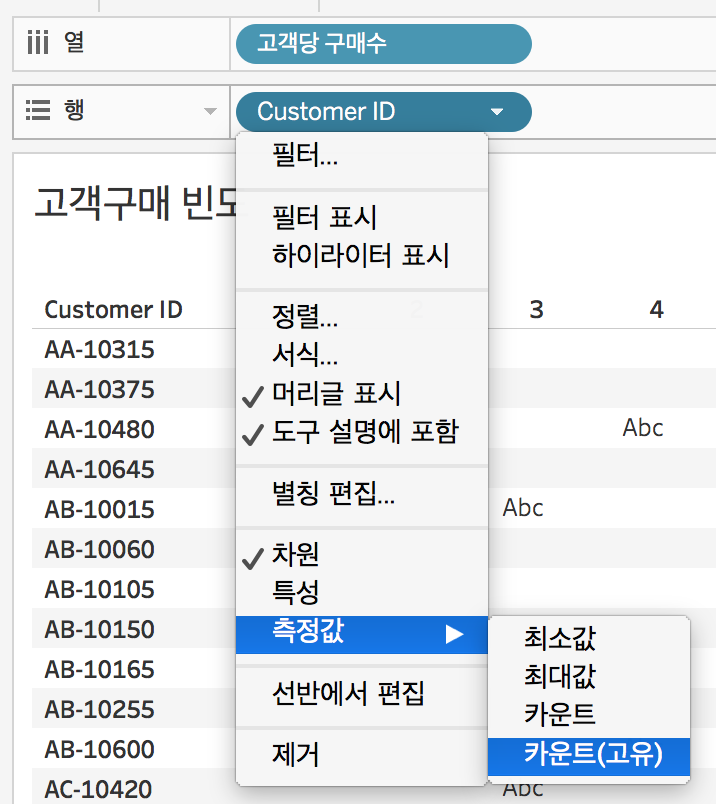Select row AB-10060

[100, 550]
